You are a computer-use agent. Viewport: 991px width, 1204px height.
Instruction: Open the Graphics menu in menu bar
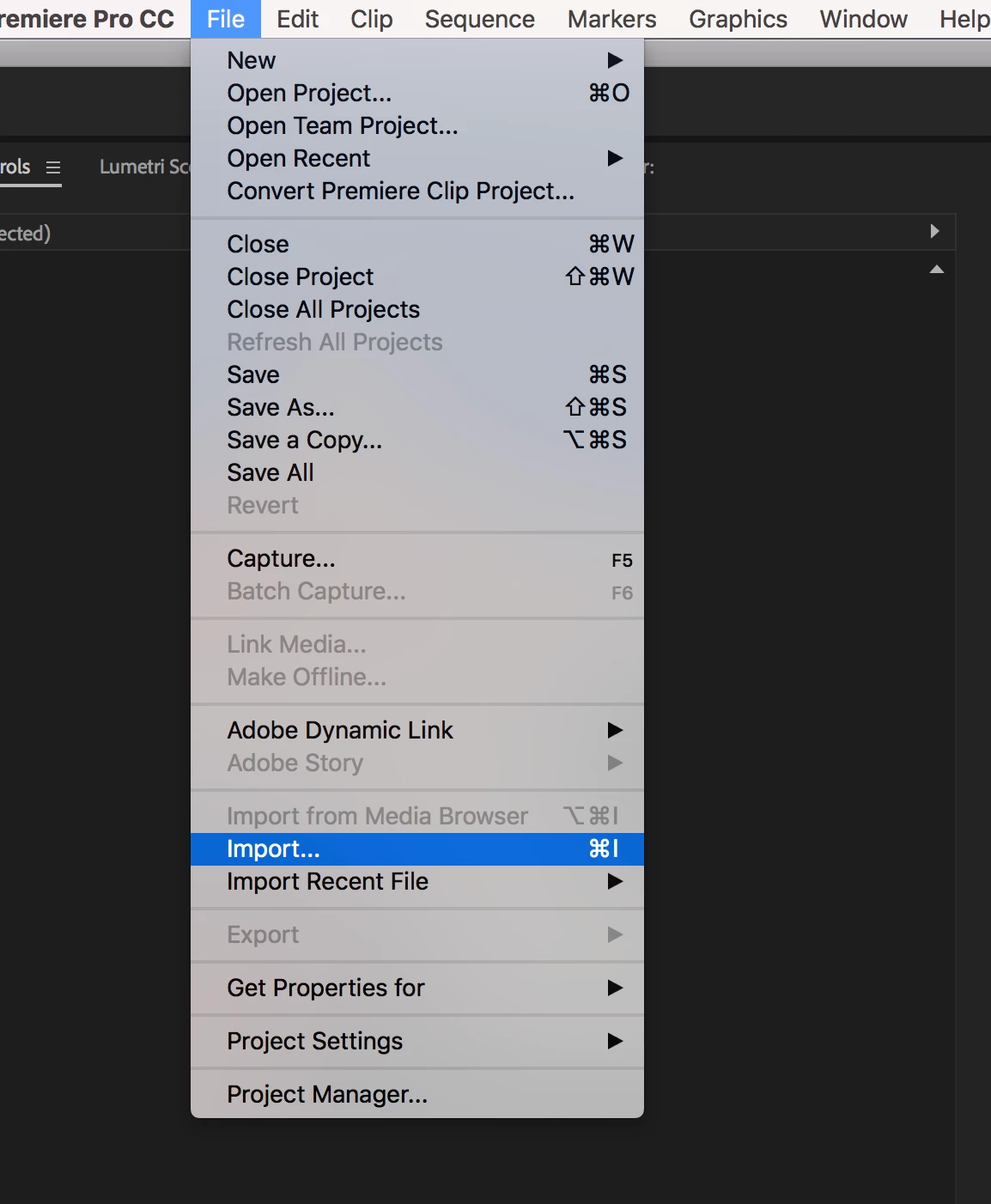[x=738, y=19]
